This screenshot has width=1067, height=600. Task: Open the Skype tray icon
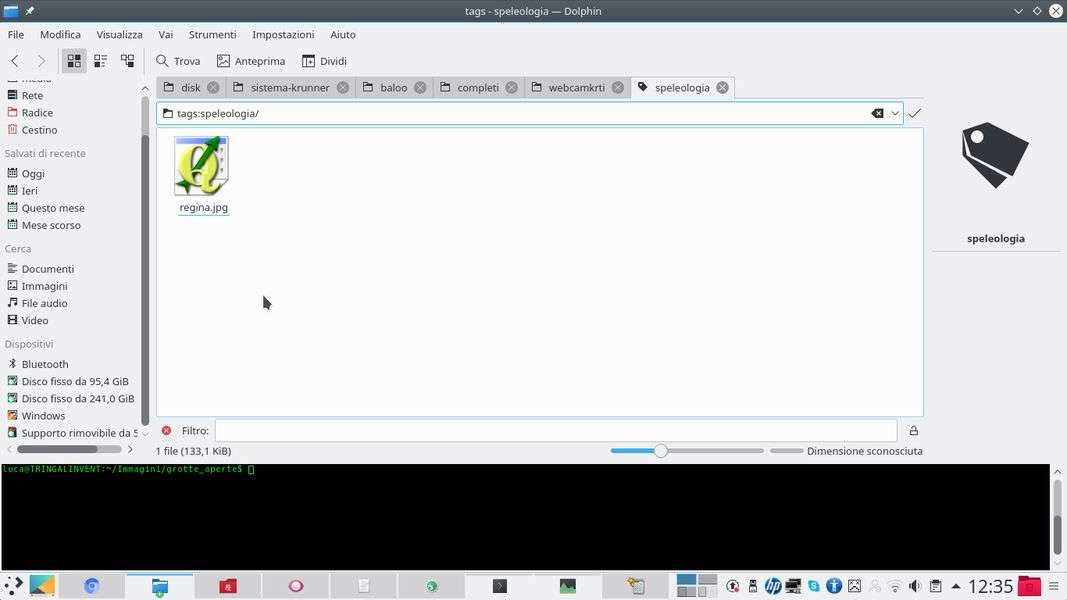[x=814, y=586]
